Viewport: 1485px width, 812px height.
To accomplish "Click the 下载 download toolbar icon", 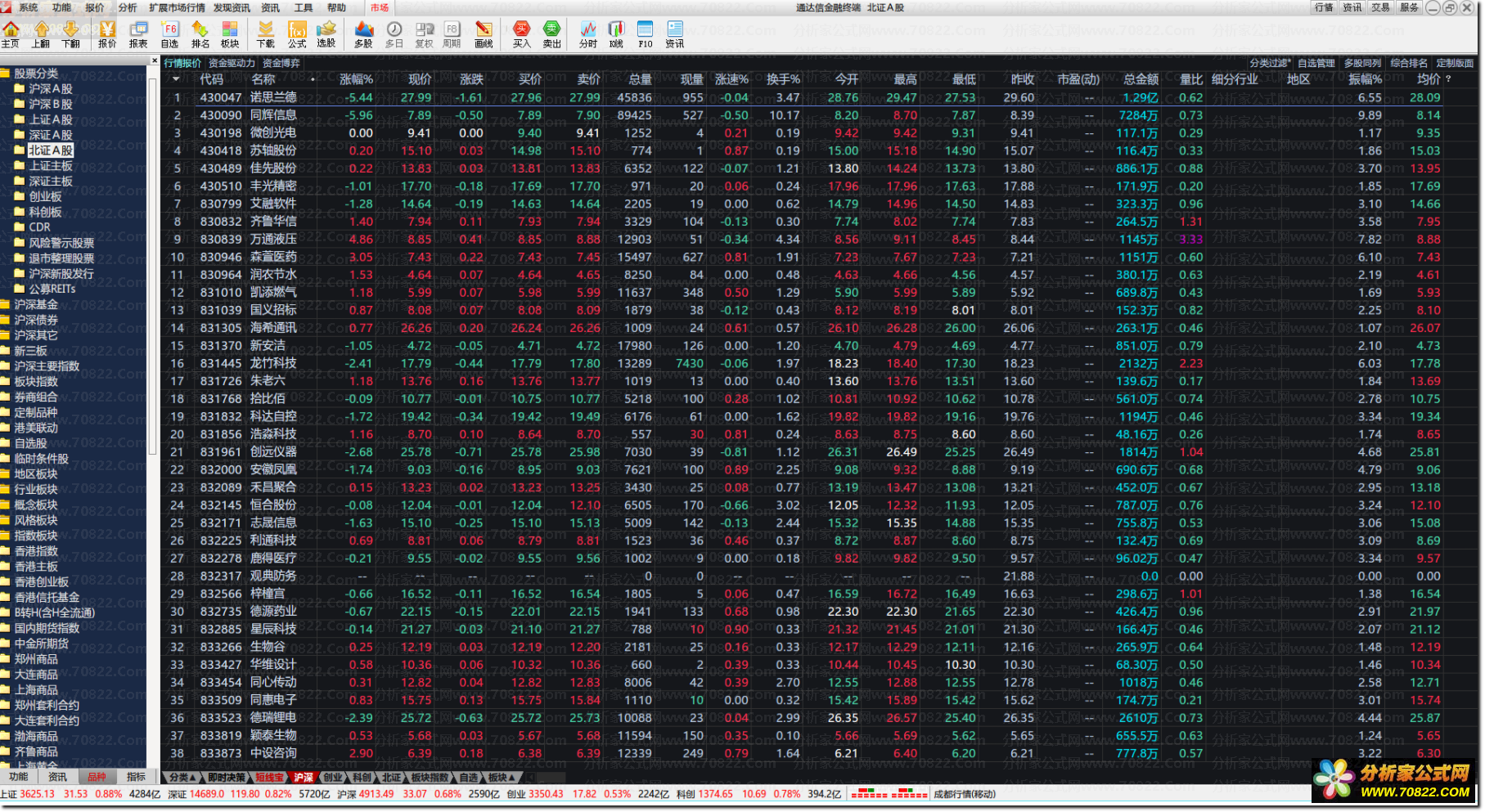I will (266, 34).
